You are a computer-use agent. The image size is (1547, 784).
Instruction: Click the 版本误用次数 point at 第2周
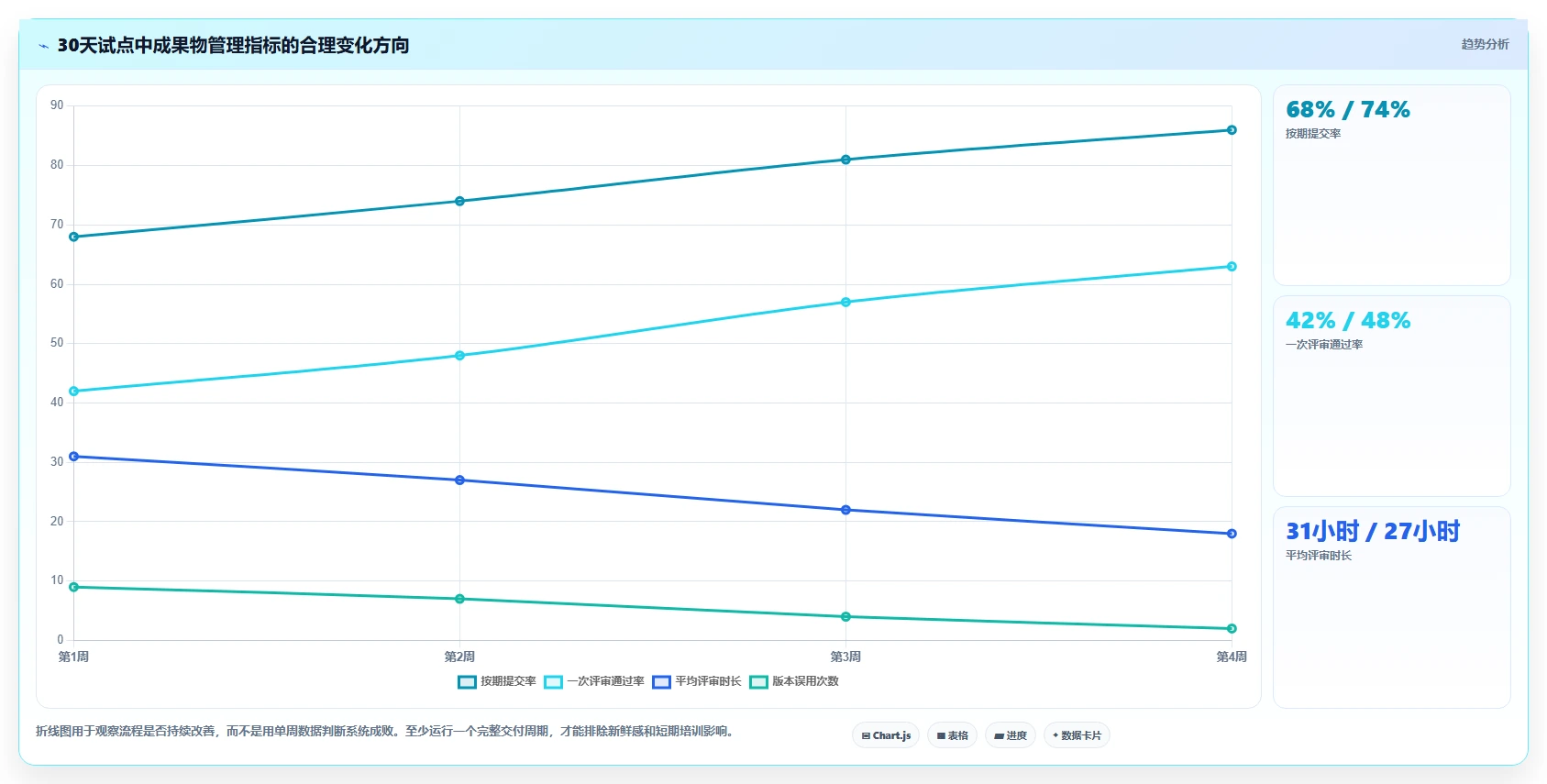pyautogui.click(x=460, y=599)
